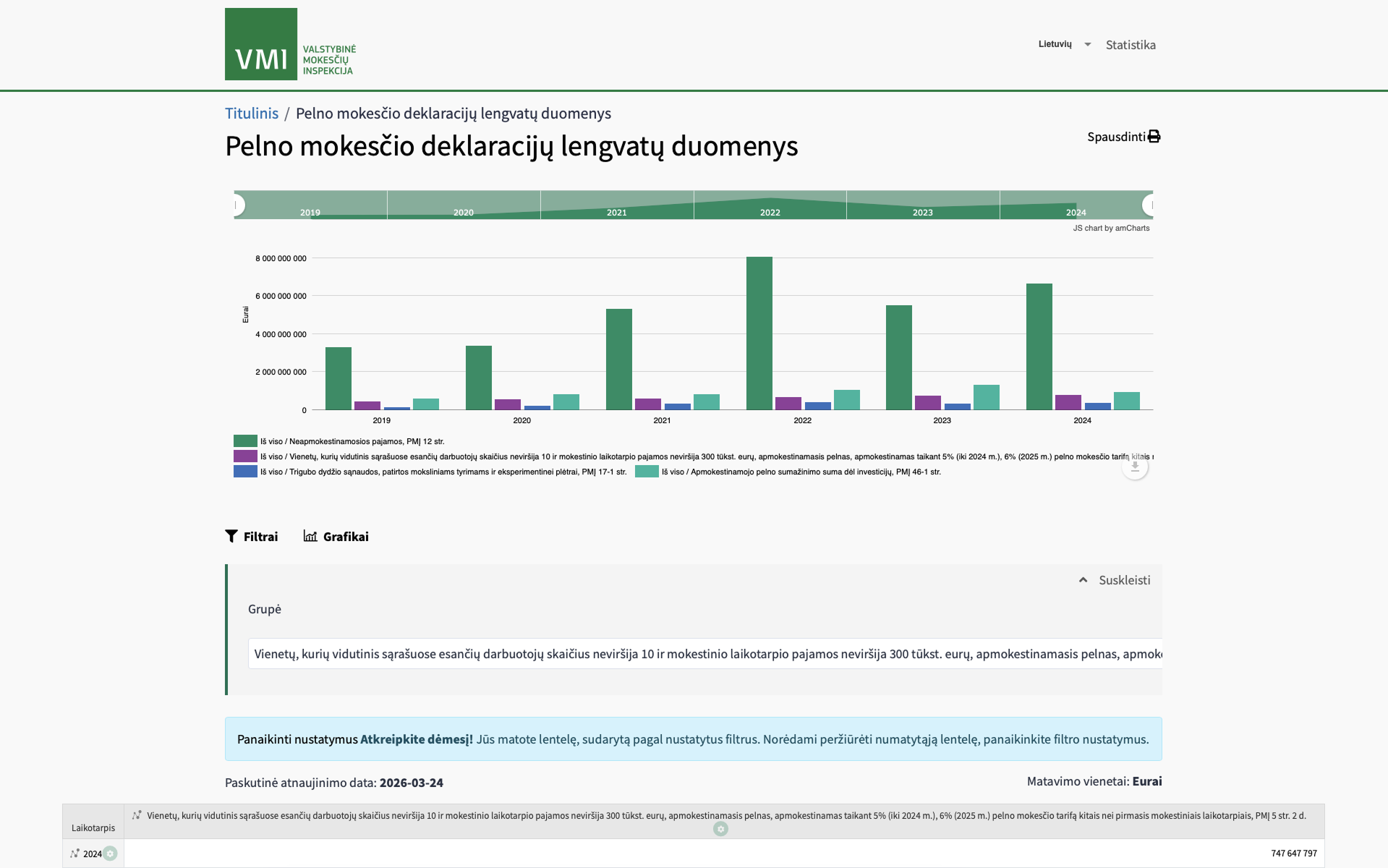
Task: Click the Matavimo vienetai Eurai label
Action: 1094,781
